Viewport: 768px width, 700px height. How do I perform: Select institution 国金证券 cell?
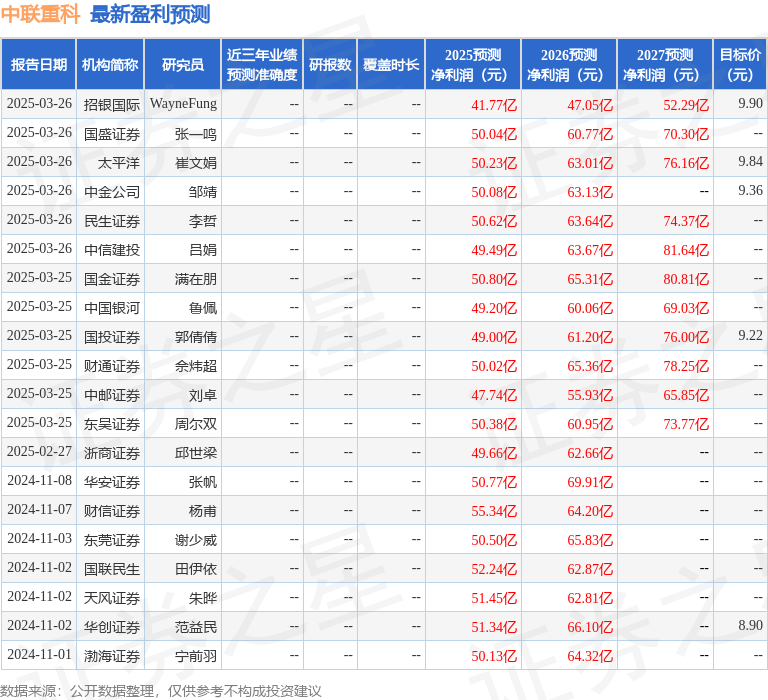[x=112, y=279]
